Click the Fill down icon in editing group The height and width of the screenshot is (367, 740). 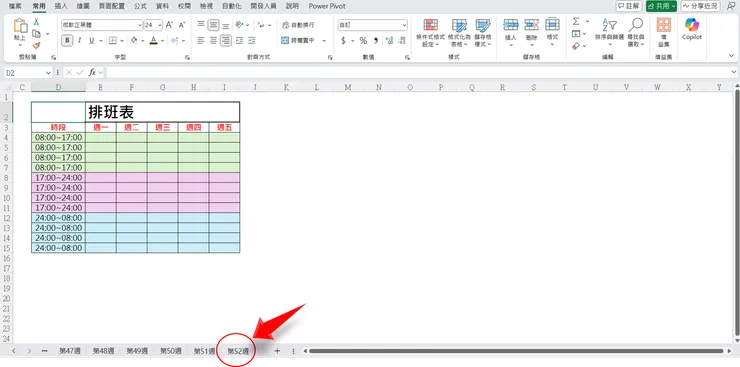click(576, 34)
